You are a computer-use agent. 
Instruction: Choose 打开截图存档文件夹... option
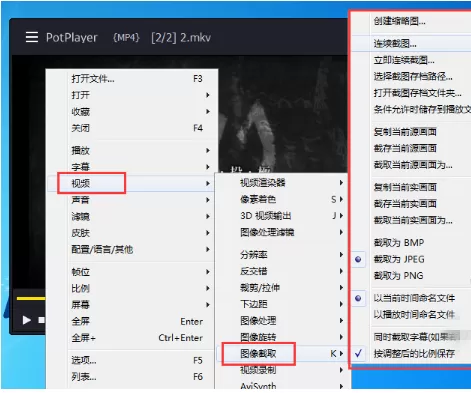click(411, 93)
